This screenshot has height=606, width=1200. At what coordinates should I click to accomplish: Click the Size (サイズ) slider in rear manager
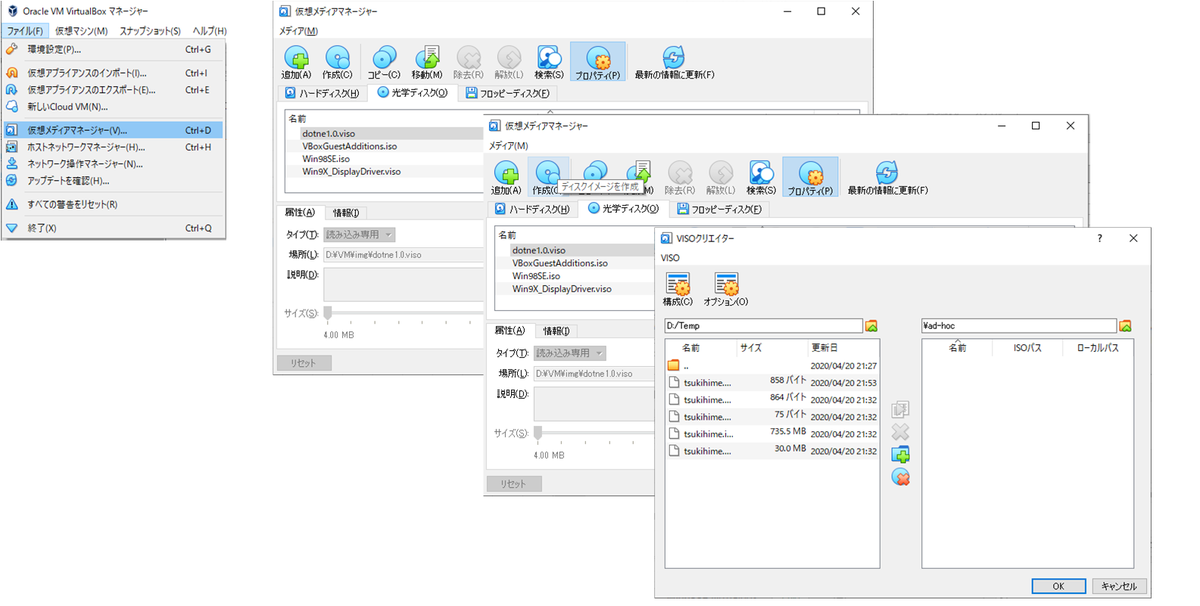[402, 315]
